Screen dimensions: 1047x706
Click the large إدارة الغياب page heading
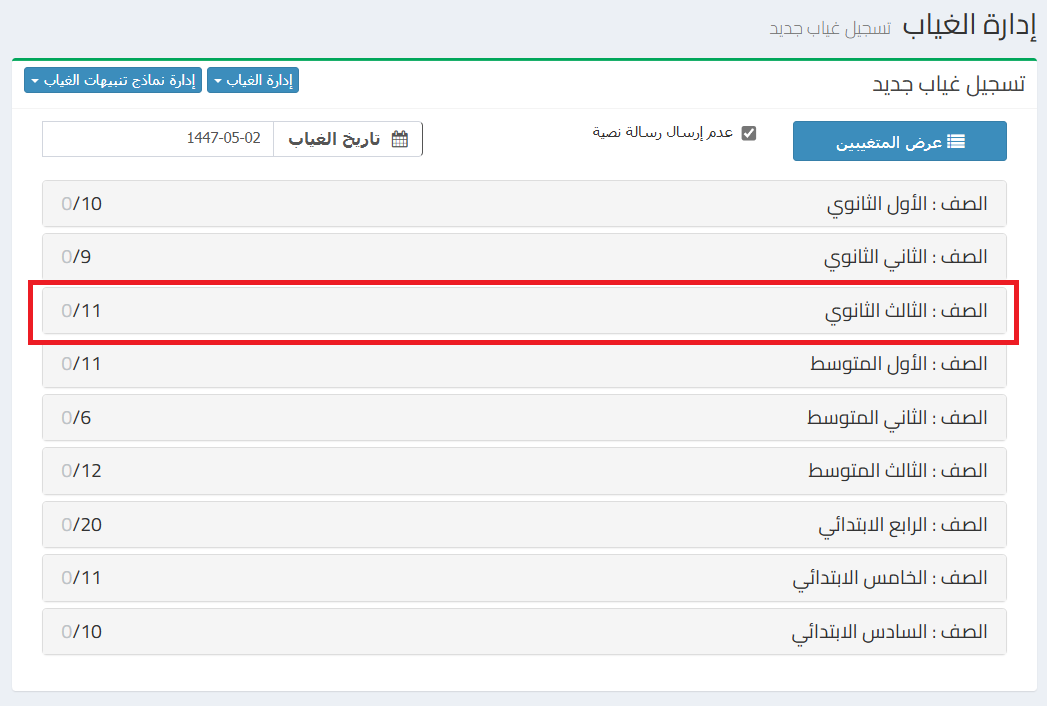[964, 25]
